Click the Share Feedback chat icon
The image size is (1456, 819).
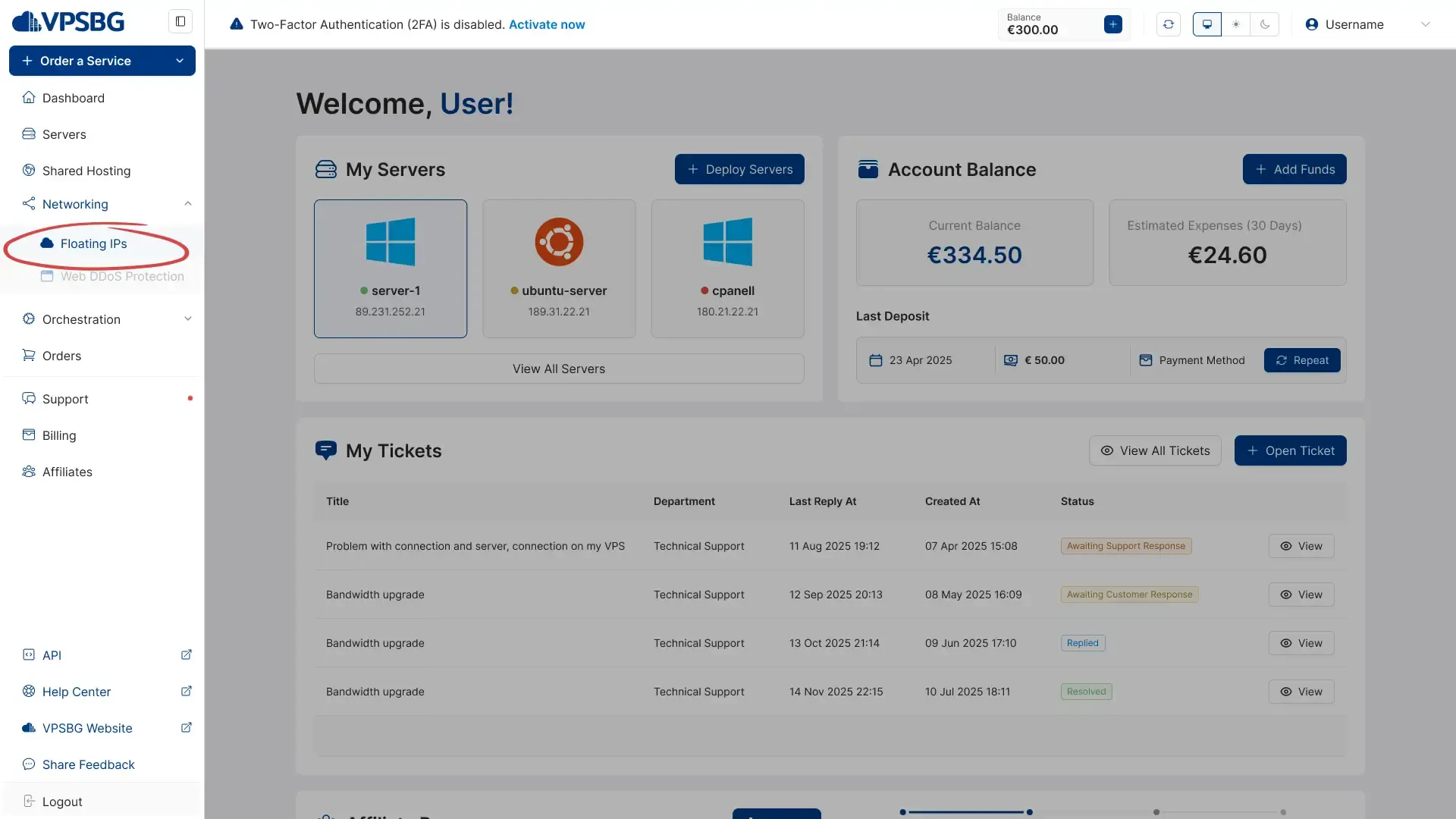pyautogui.click(x=29, y=764)
